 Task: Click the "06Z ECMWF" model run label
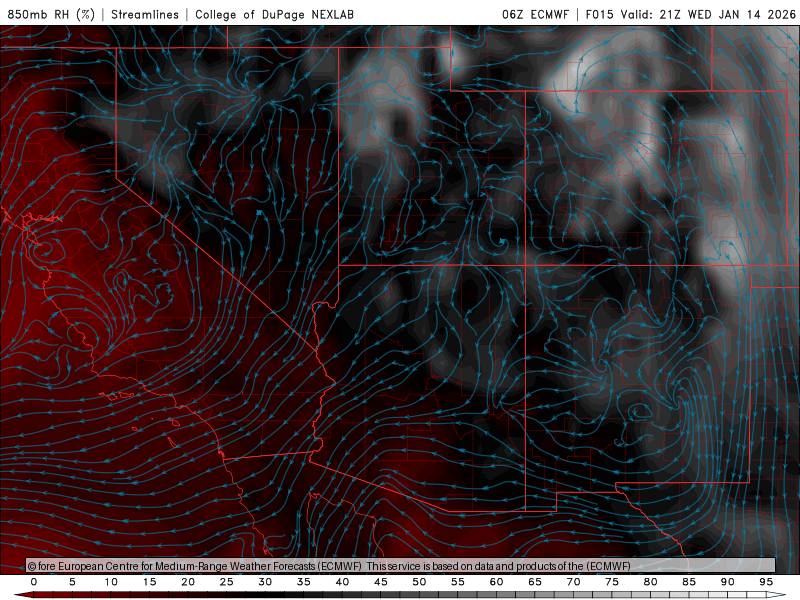click(535, 14)
